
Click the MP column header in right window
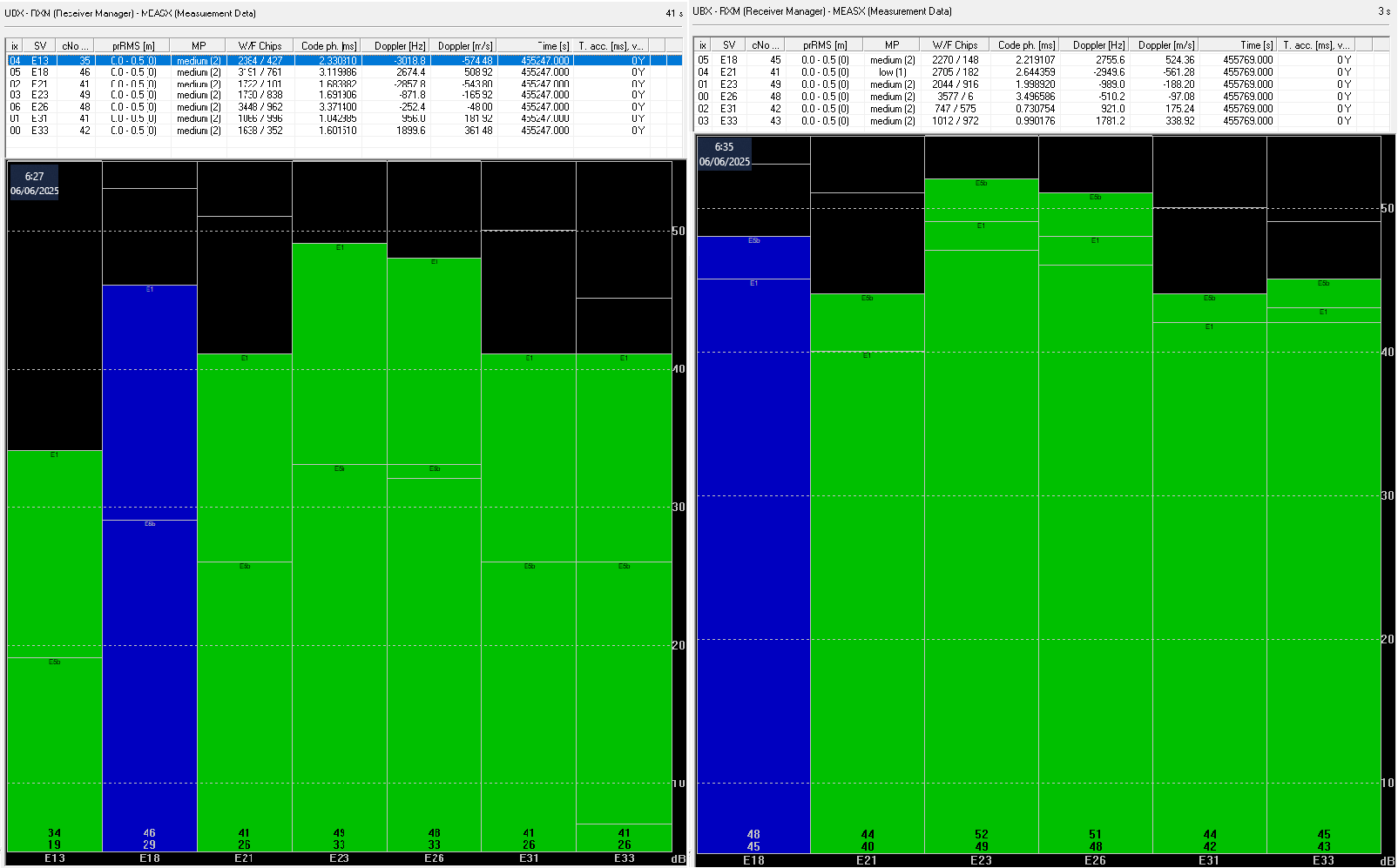point(892,45)
